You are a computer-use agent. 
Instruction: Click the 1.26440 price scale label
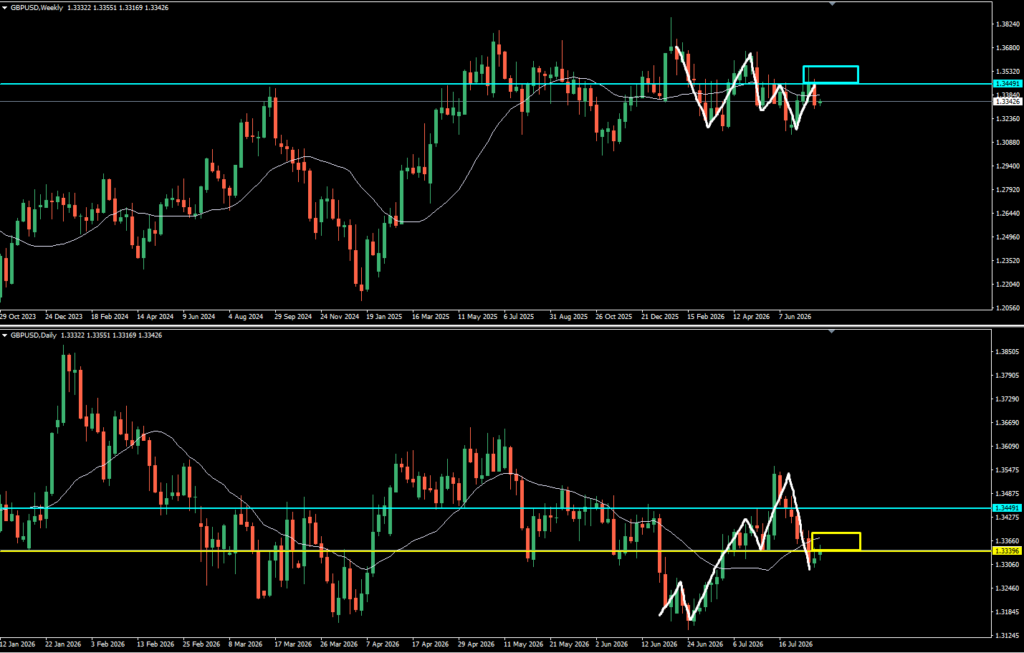[x=1009, y=214]
